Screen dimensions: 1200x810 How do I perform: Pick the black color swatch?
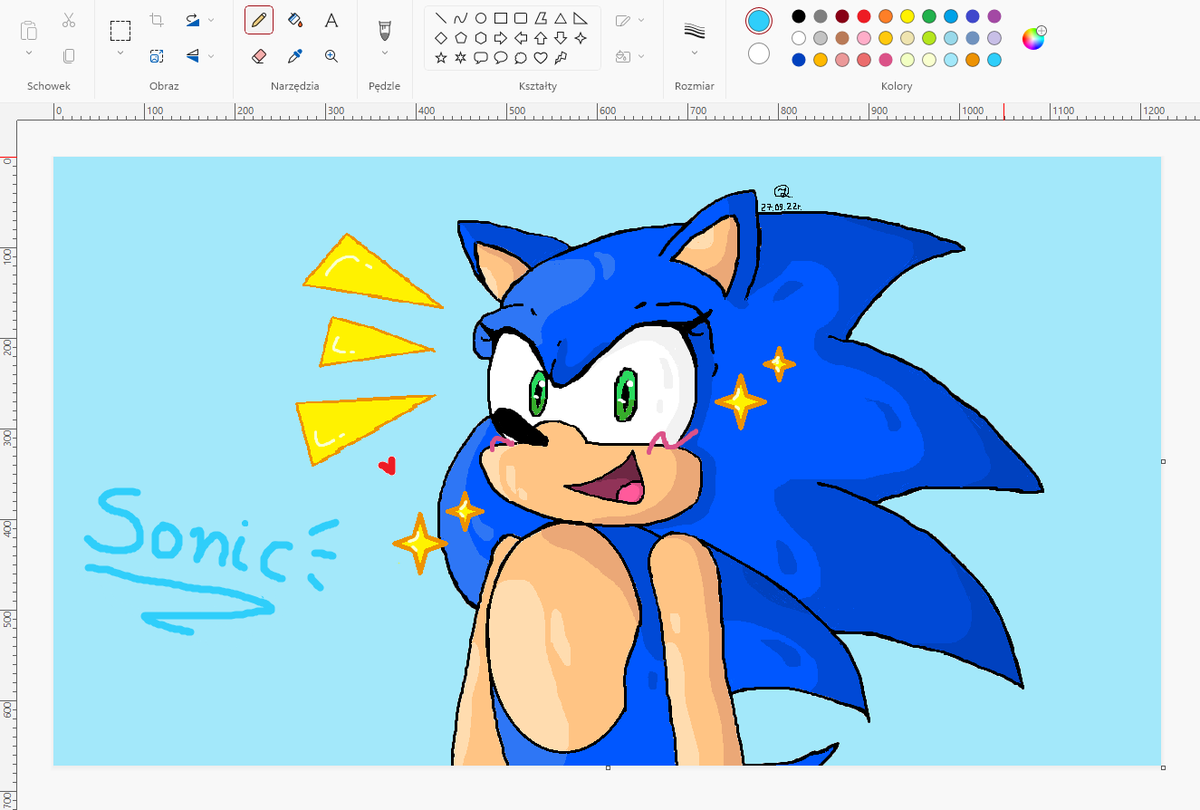798,16
